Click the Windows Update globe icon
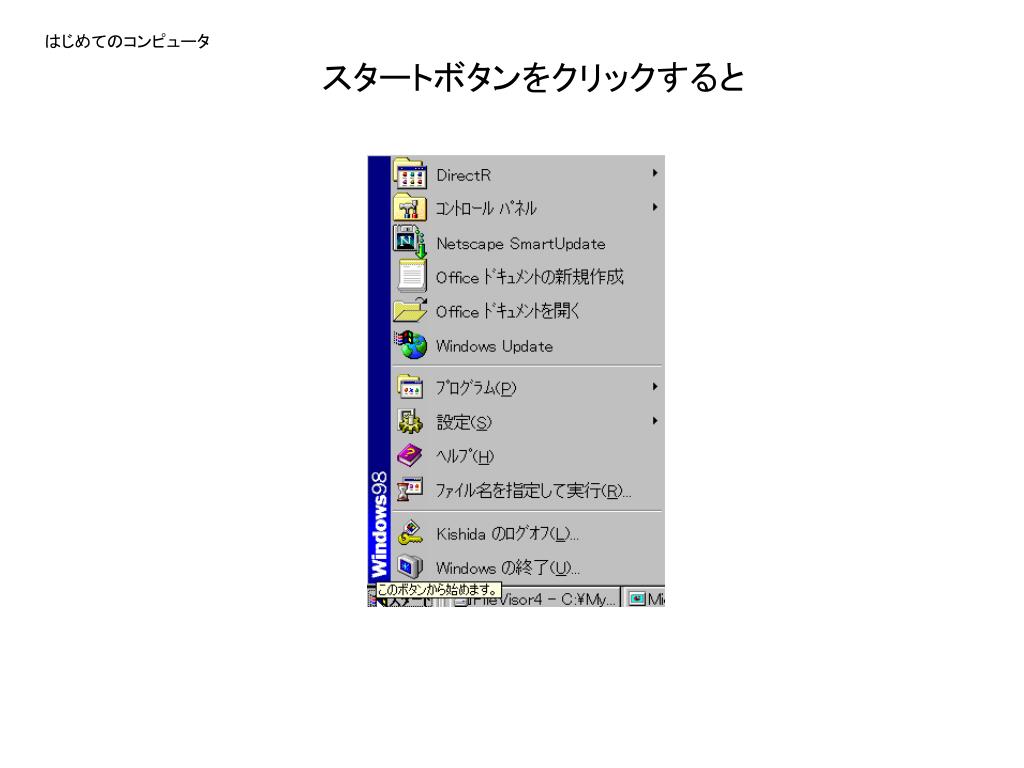1024x768 pixels. coord(410,345)
